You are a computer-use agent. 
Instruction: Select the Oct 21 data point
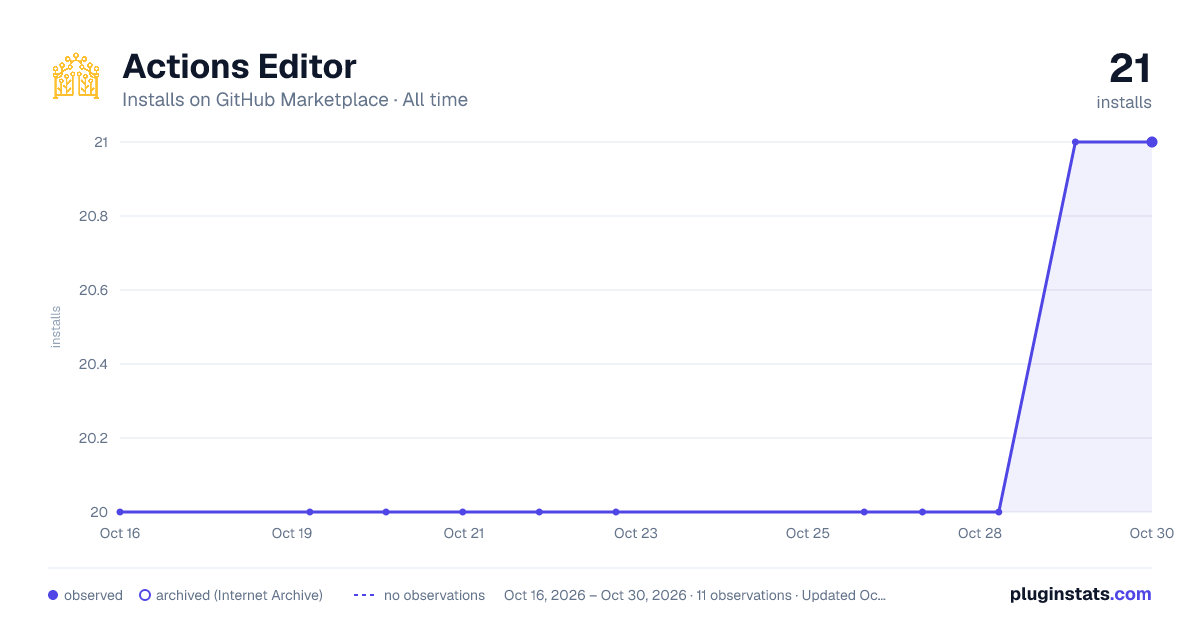pos(462,512)
